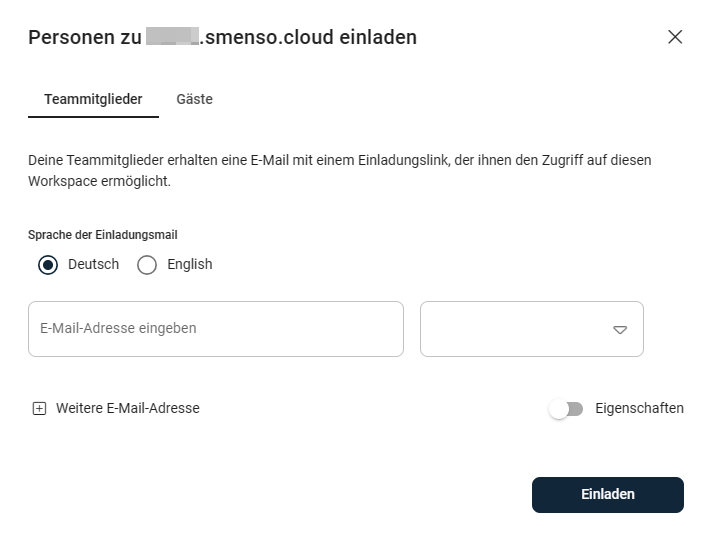711x542 pixels.
Task: Focus the E-Mail-Adresse eingeben field
Action: tap(215, 329)
